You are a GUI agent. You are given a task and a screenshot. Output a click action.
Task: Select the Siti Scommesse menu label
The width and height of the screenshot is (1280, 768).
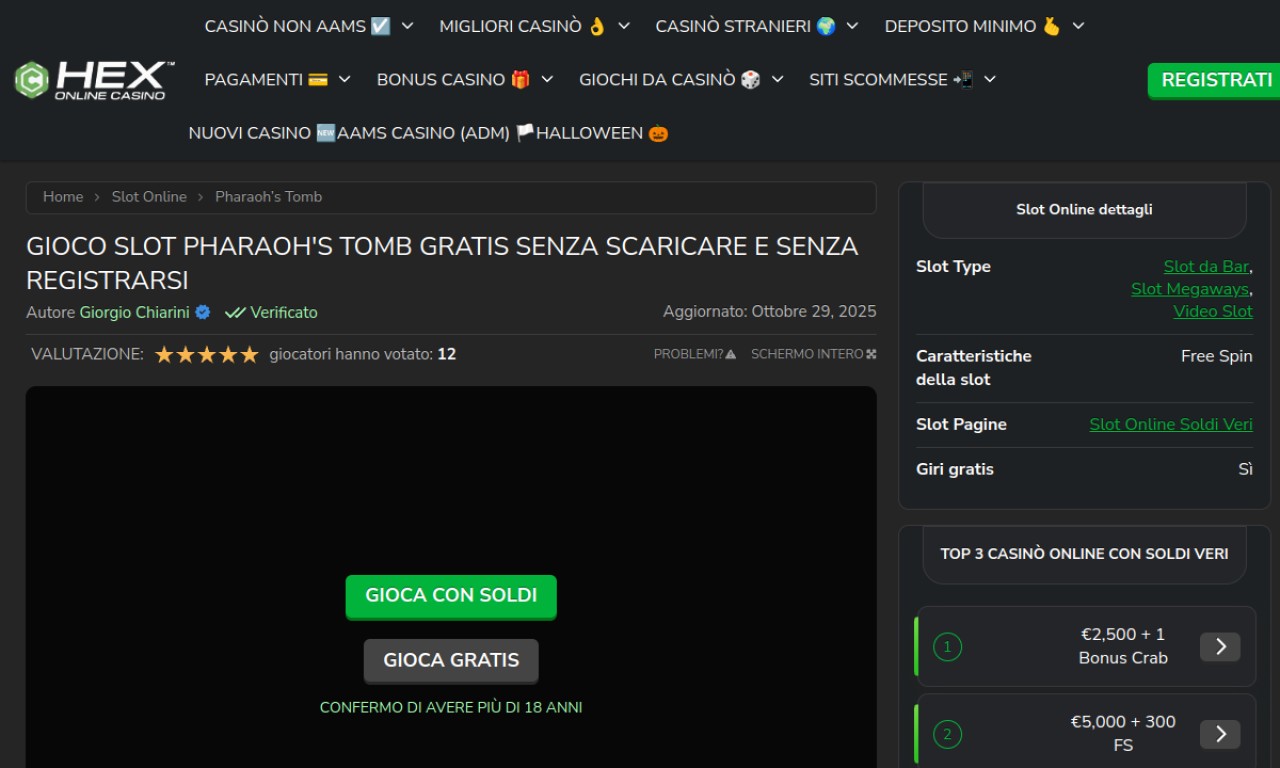pyautogui.click(x=891, y=79)
